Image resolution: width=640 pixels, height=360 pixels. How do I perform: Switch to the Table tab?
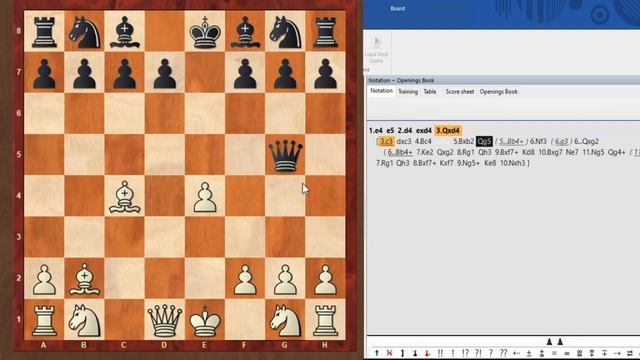click(x=430, y=92)
